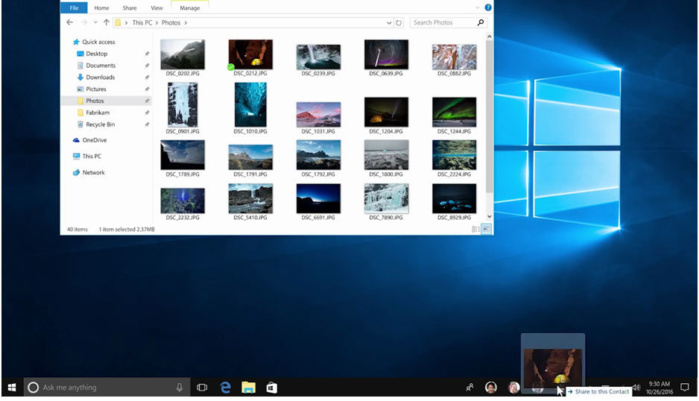699x401 pixels.
Task: Unpin Documents using its pin icon
Action: 147,65
